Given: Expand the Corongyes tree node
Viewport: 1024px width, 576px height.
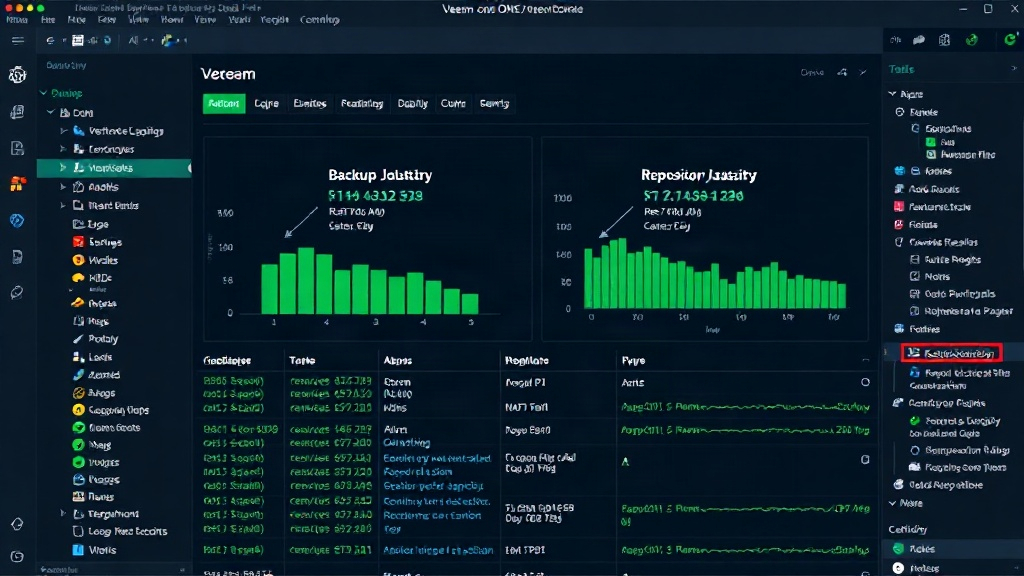Looking at the screenshot, I should click(x=63, y=149).
